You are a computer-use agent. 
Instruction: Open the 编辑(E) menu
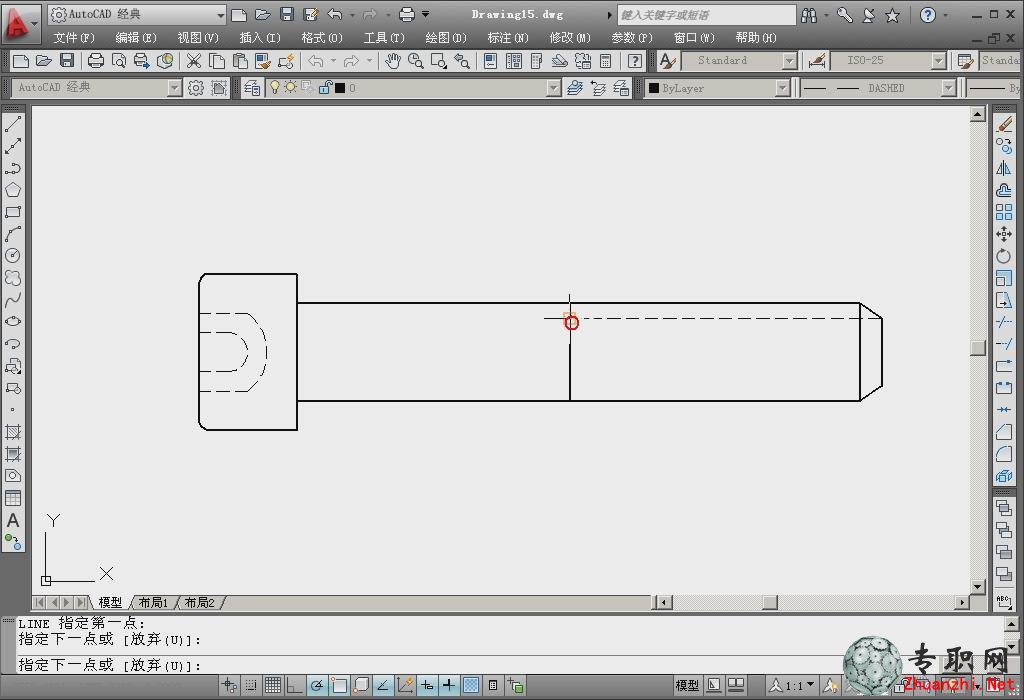(136, 38)
